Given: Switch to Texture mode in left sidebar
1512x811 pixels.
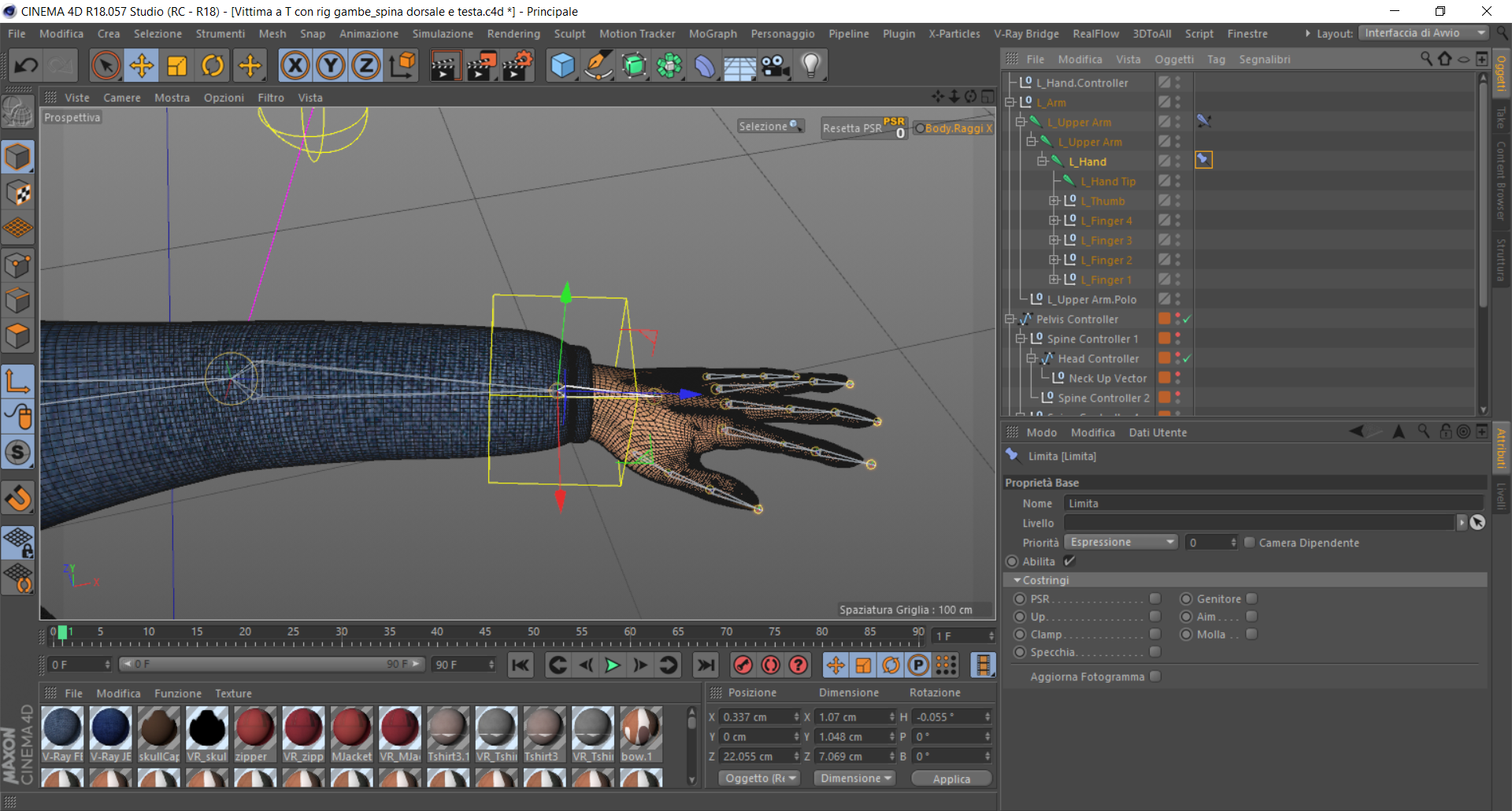Looking at the screenshot, I should point(18,193).
